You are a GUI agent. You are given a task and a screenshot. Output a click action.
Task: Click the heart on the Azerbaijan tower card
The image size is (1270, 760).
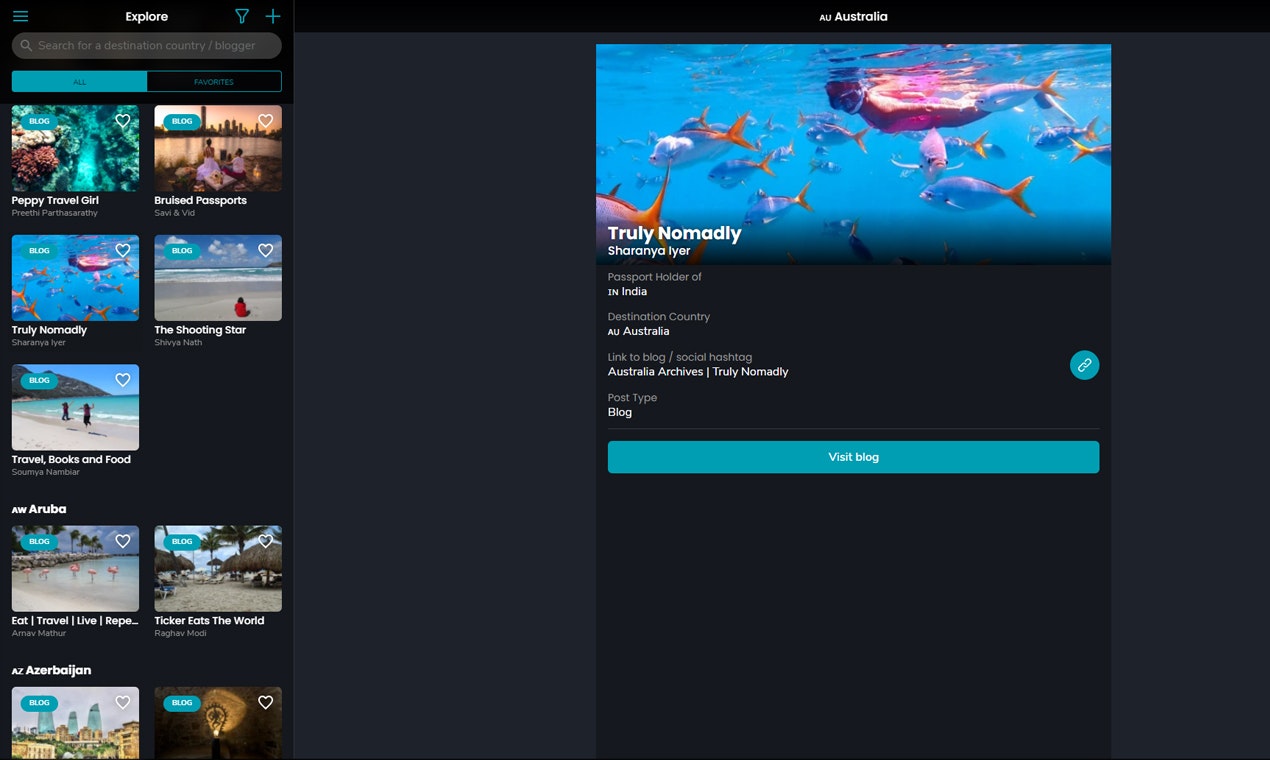coord(122,702)
